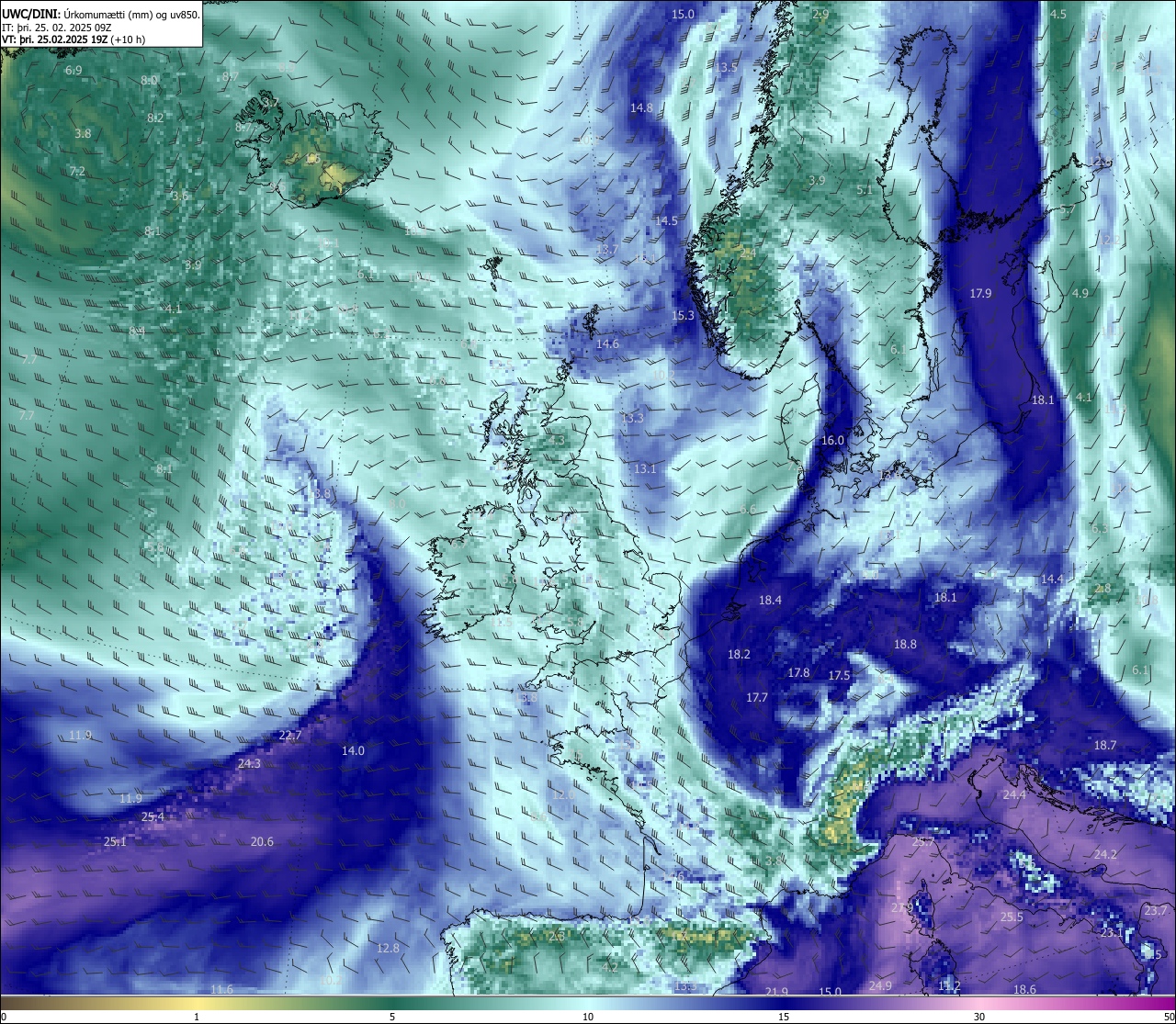
Task: Click the 3.8 value label on the map
Action: [83, 134]
